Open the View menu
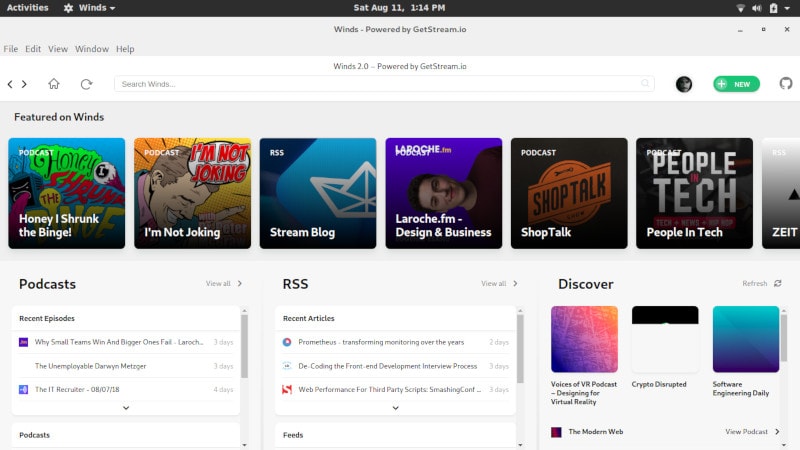The width and height of the screenshot is (800, 450). click(58, 49)
